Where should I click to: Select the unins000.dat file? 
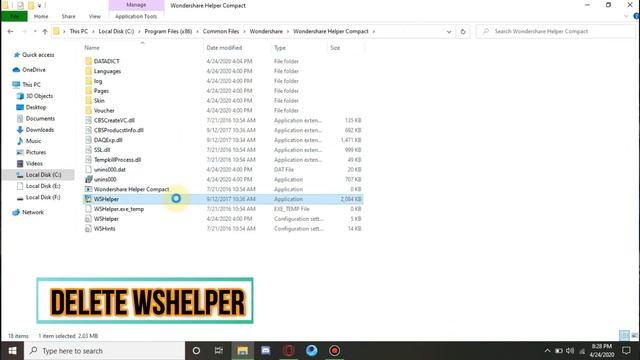[x=109, y=169]
